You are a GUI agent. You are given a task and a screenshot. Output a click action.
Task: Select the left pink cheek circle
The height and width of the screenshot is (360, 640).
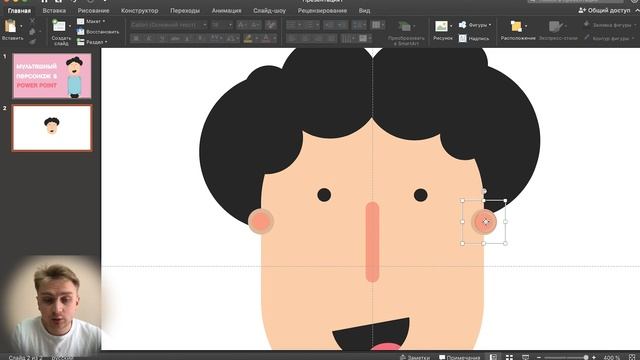[260, 221]
